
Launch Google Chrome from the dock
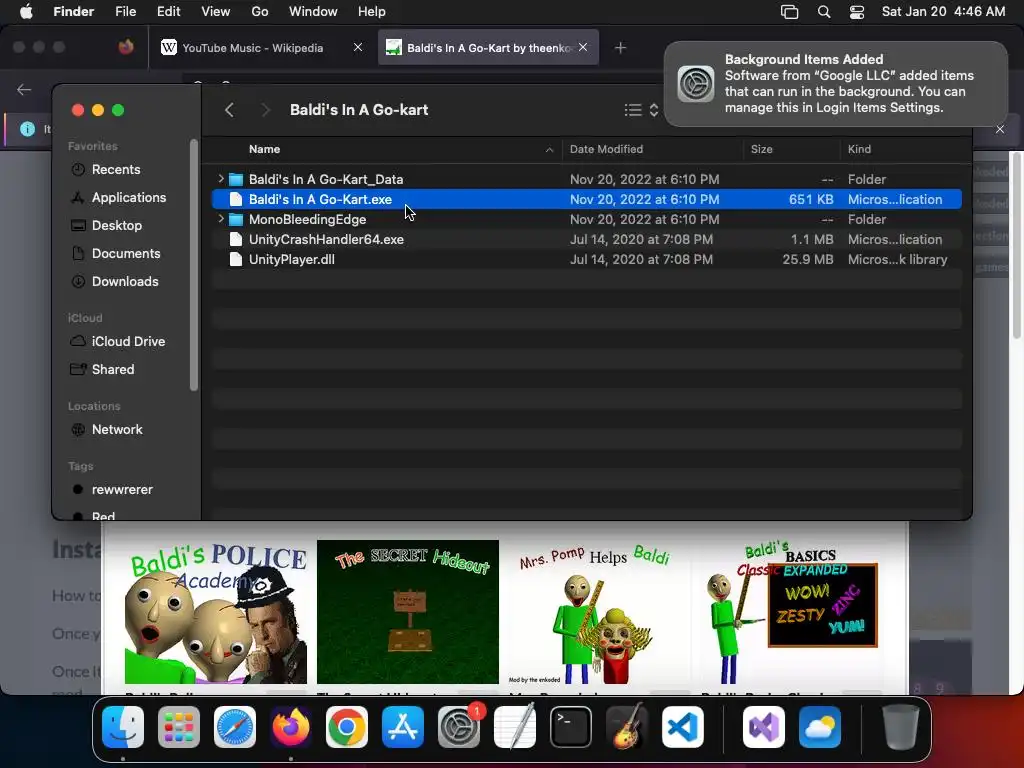[347, 727]
